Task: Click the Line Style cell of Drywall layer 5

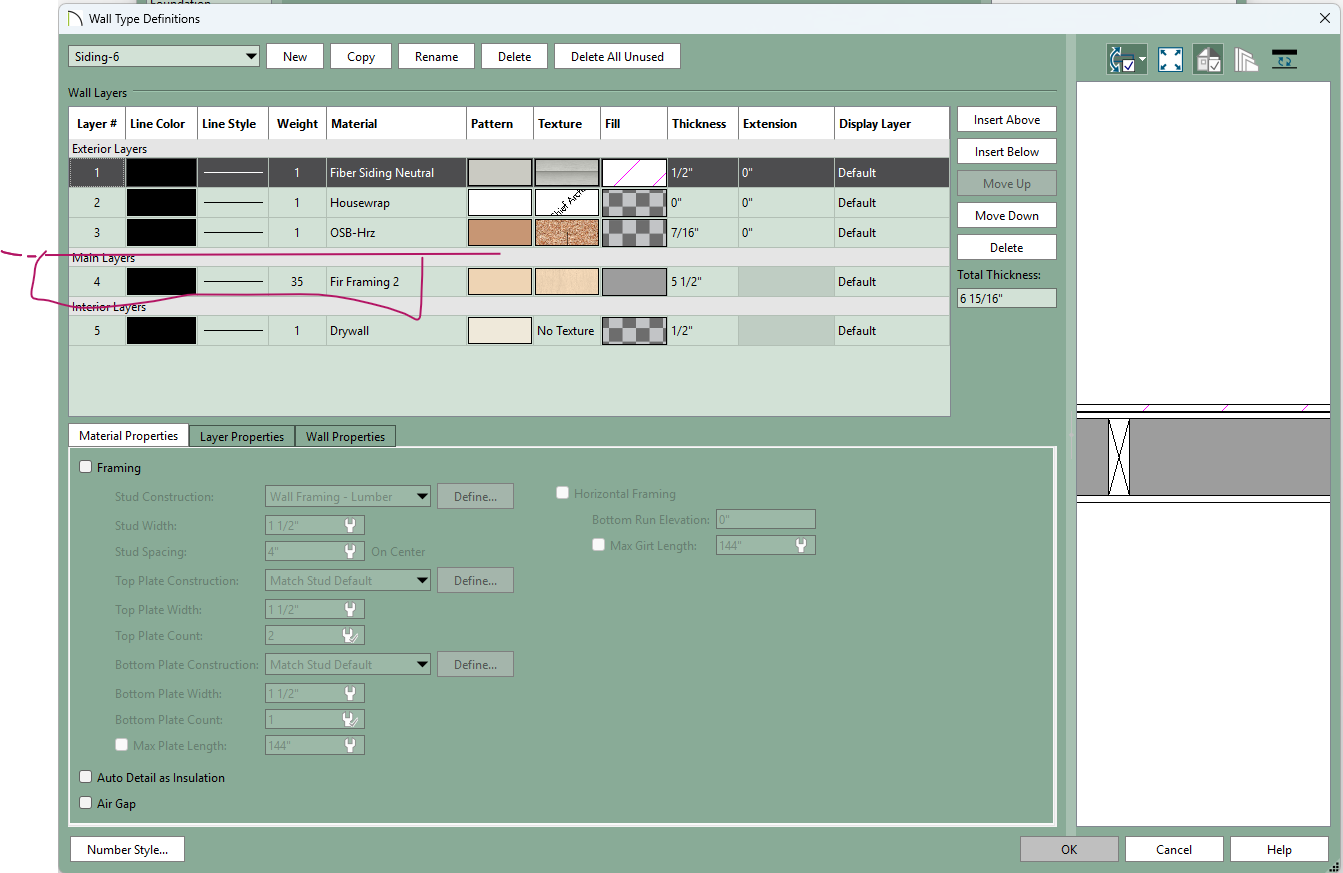Action: 233,330
